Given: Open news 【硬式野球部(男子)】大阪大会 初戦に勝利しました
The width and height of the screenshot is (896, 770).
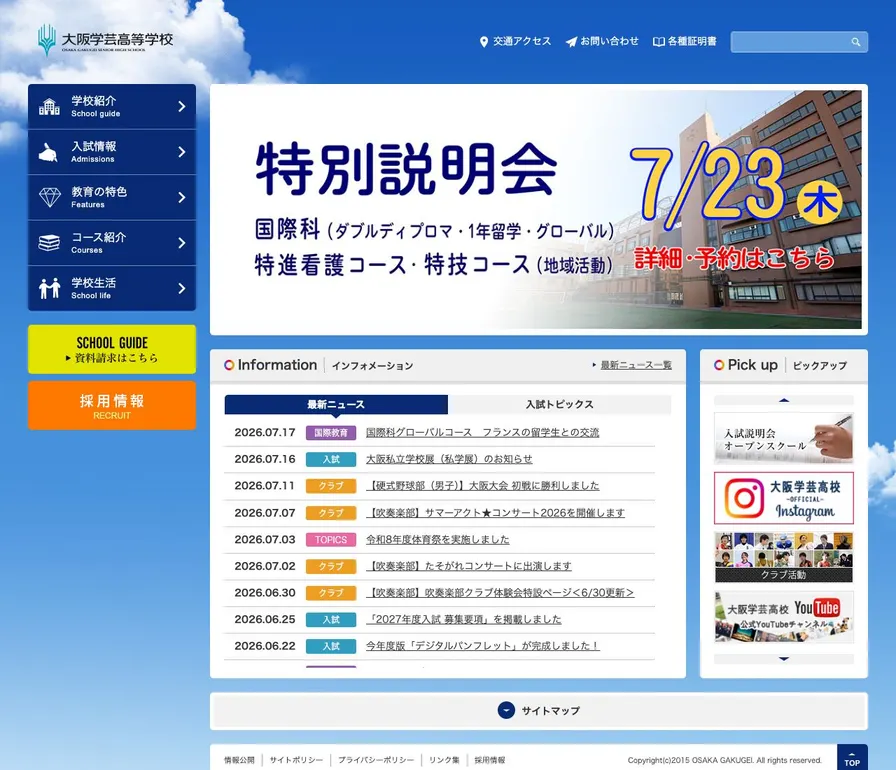Looking at the screenshot, I should (x=482, y=486).
